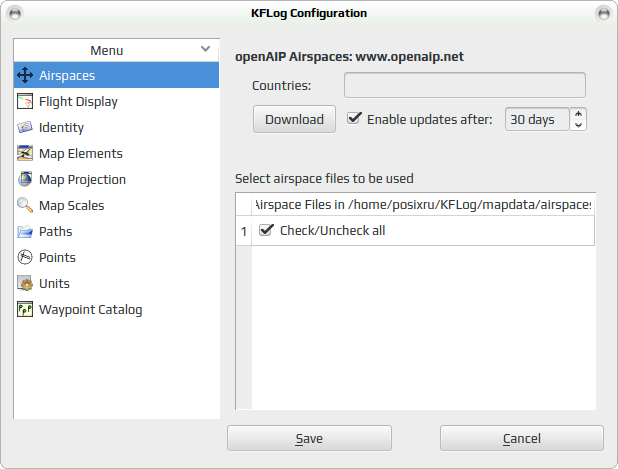618x469 pixels.
Task: Toggle the Check/Uncheck all checkbox
Action: point(266,229)
